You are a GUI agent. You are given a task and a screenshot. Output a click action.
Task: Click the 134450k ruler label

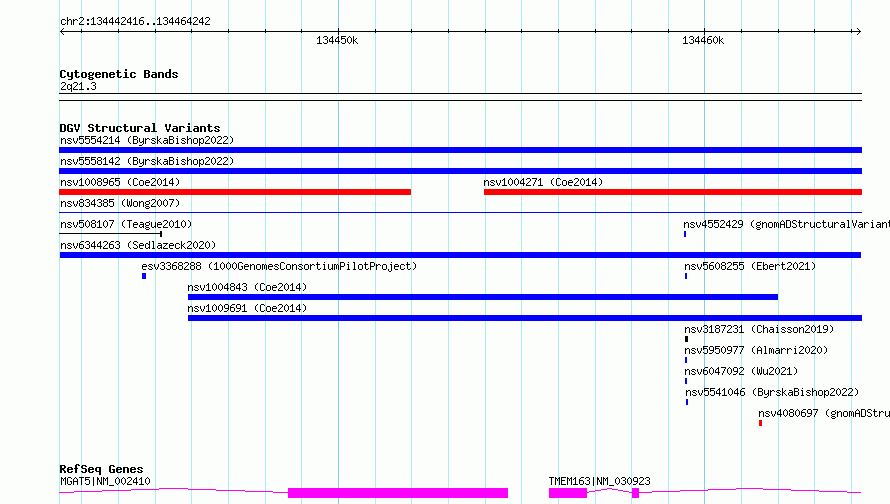tap(337, 40)
